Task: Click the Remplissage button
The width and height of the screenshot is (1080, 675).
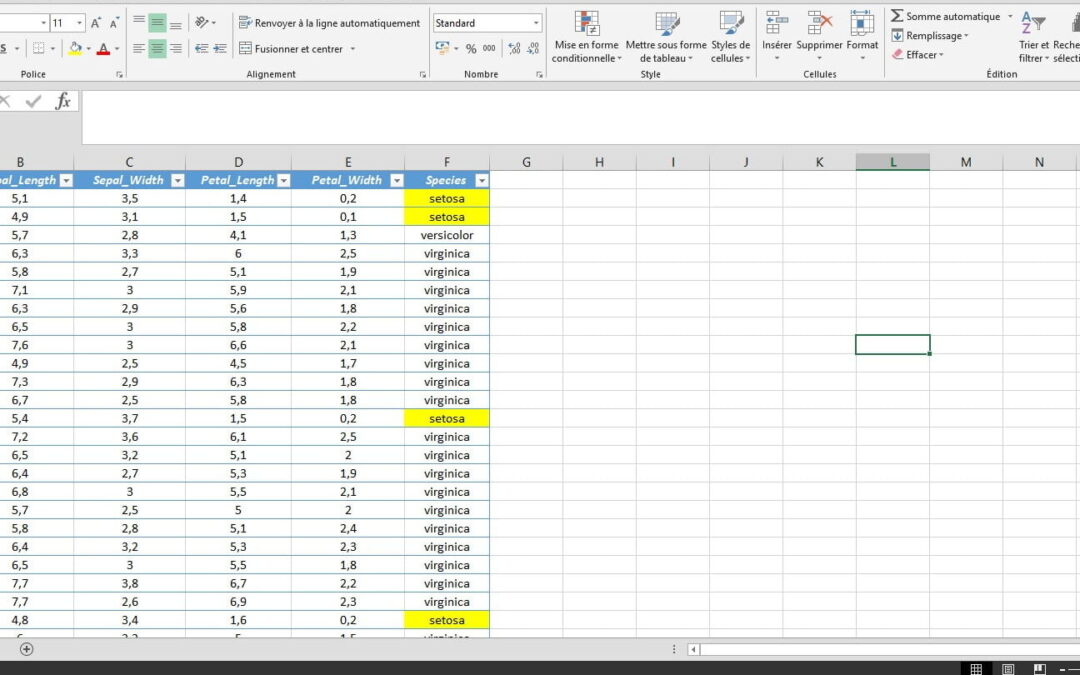Action: click(929, 35)
